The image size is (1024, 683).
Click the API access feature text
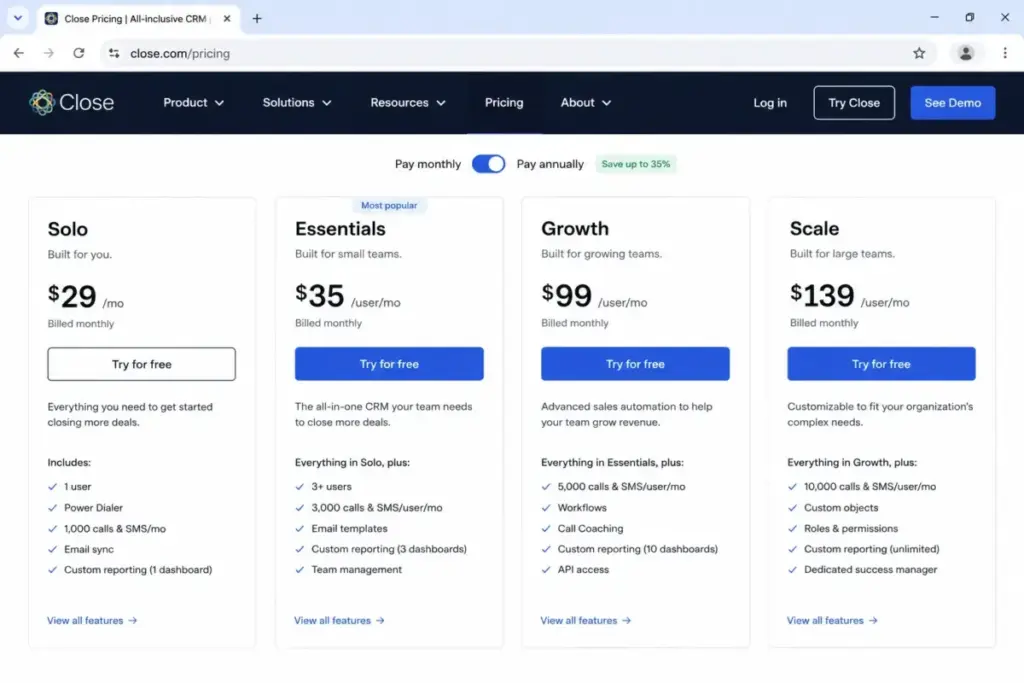tap(583, 569)
